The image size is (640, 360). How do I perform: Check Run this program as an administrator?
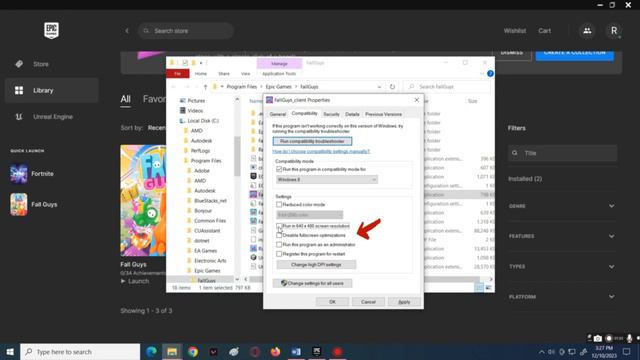click(x=279, y=244)
